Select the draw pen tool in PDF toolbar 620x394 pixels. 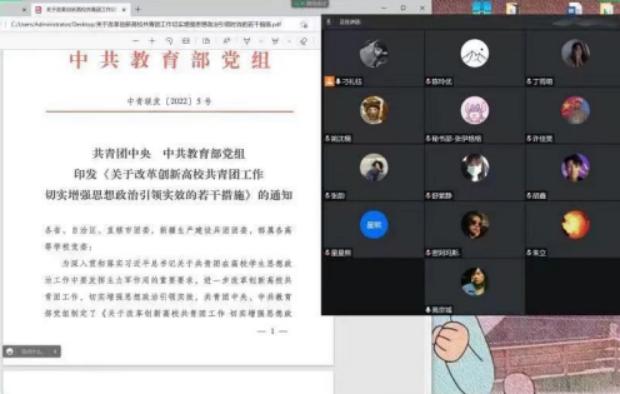pyautogui.click(x=247, y=41)
